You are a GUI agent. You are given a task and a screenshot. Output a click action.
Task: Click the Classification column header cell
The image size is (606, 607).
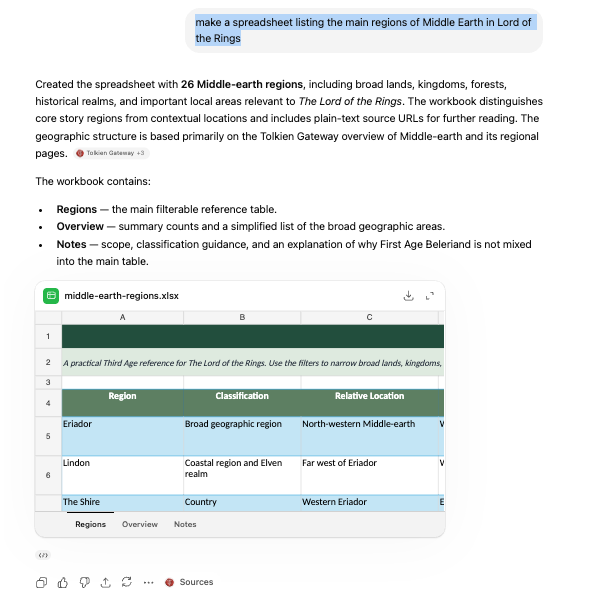(x=242, y=403)
